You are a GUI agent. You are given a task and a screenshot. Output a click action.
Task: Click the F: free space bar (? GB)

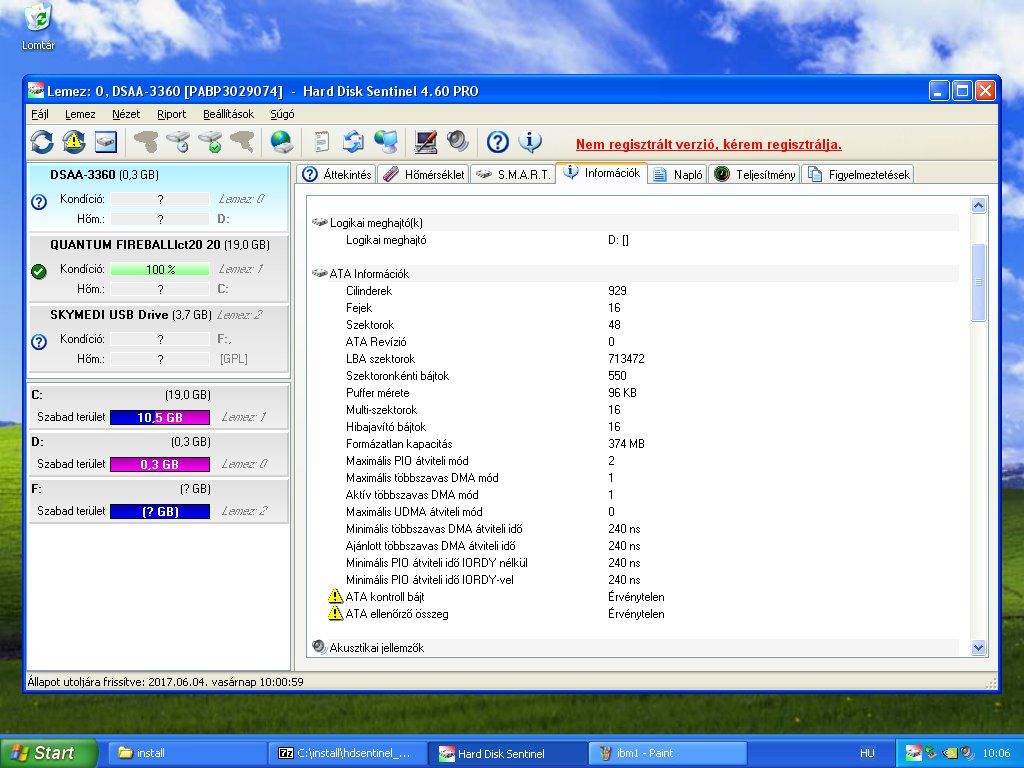160,511
